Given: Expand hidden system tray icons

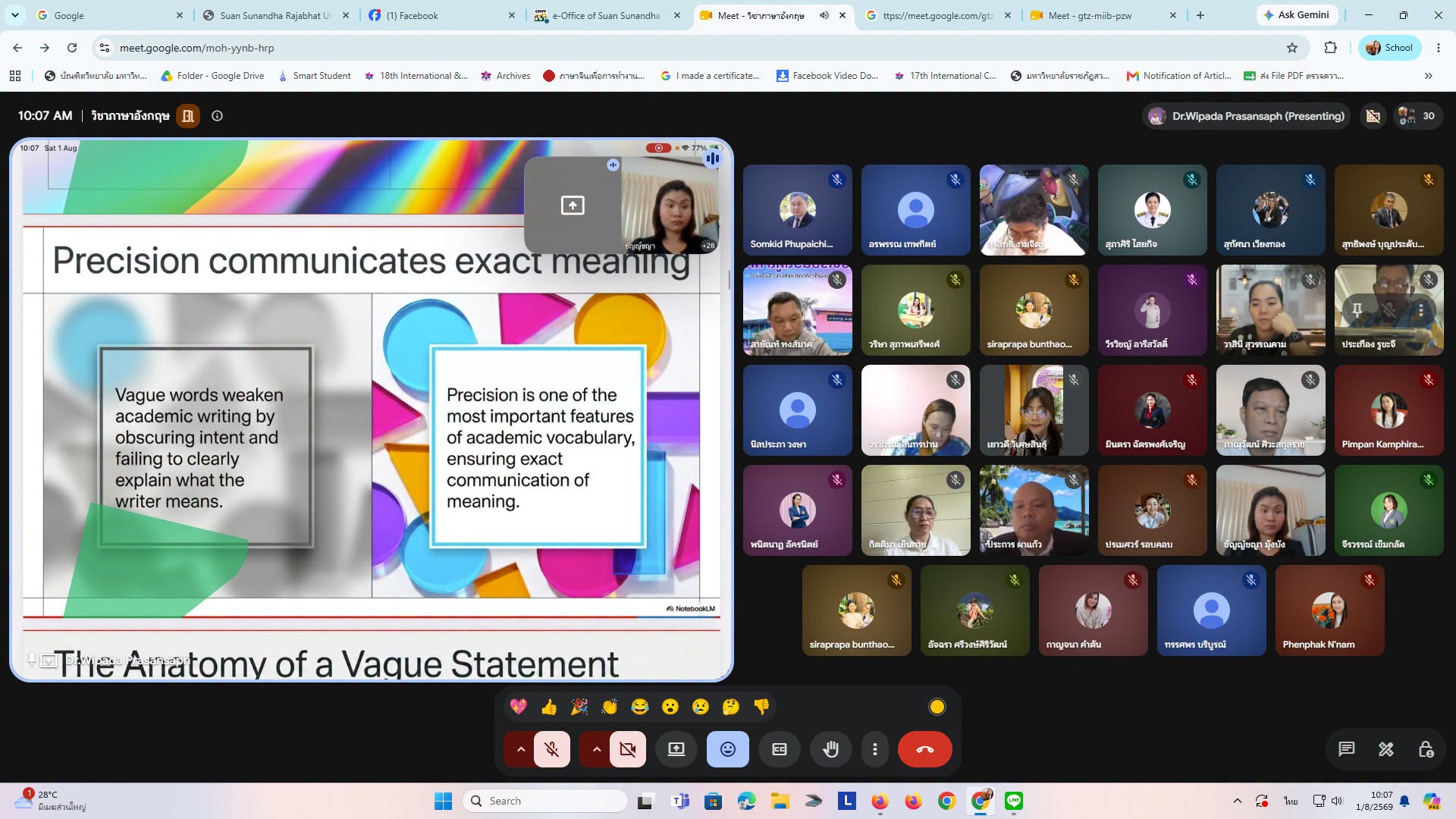Looking at the screenshot, I should tap(1238, 801).
